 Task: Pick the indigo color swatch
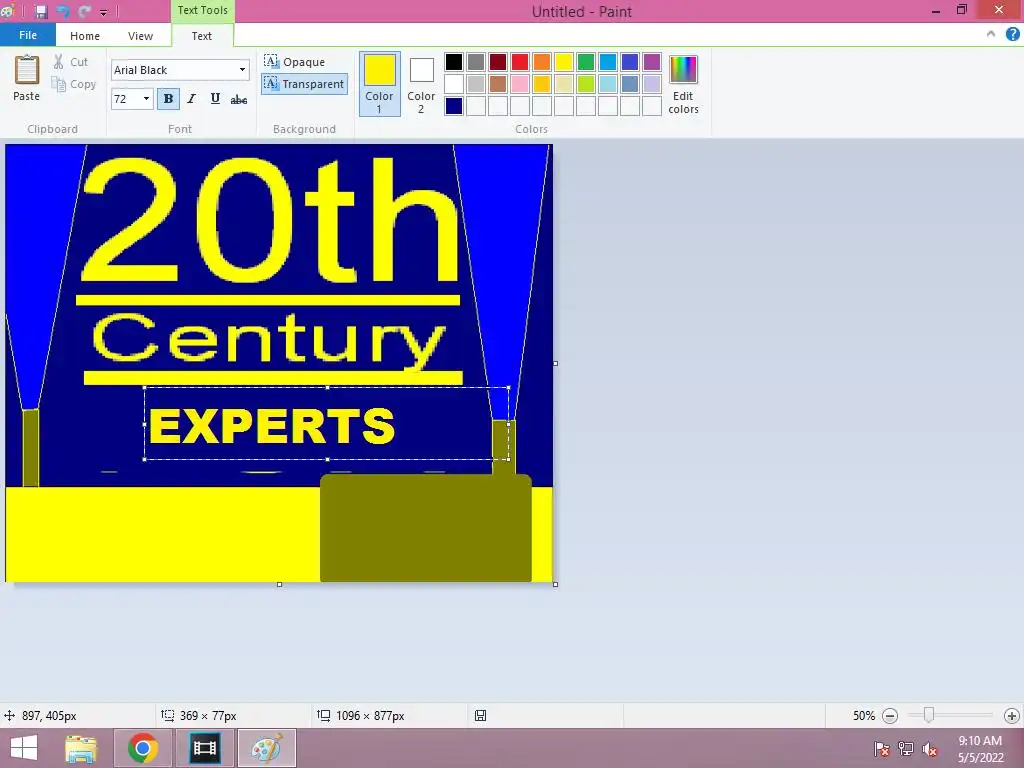point(630,62)
